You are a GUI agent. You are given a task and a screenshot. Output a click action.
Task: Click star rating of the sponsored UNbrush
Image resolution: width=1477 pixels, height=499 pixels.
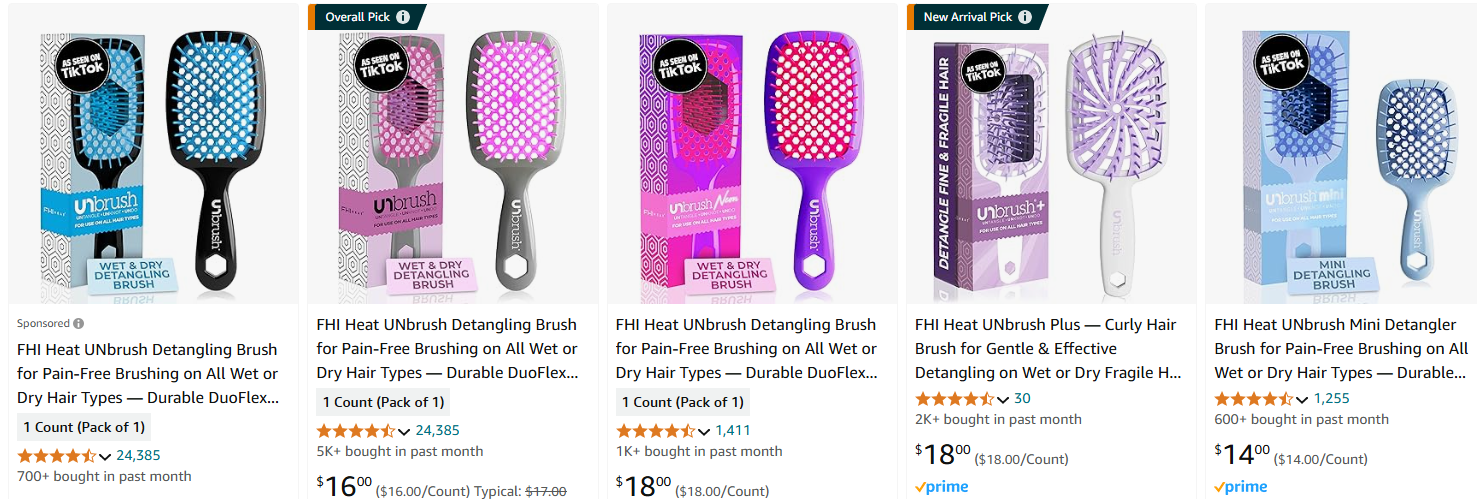point(56,455)
